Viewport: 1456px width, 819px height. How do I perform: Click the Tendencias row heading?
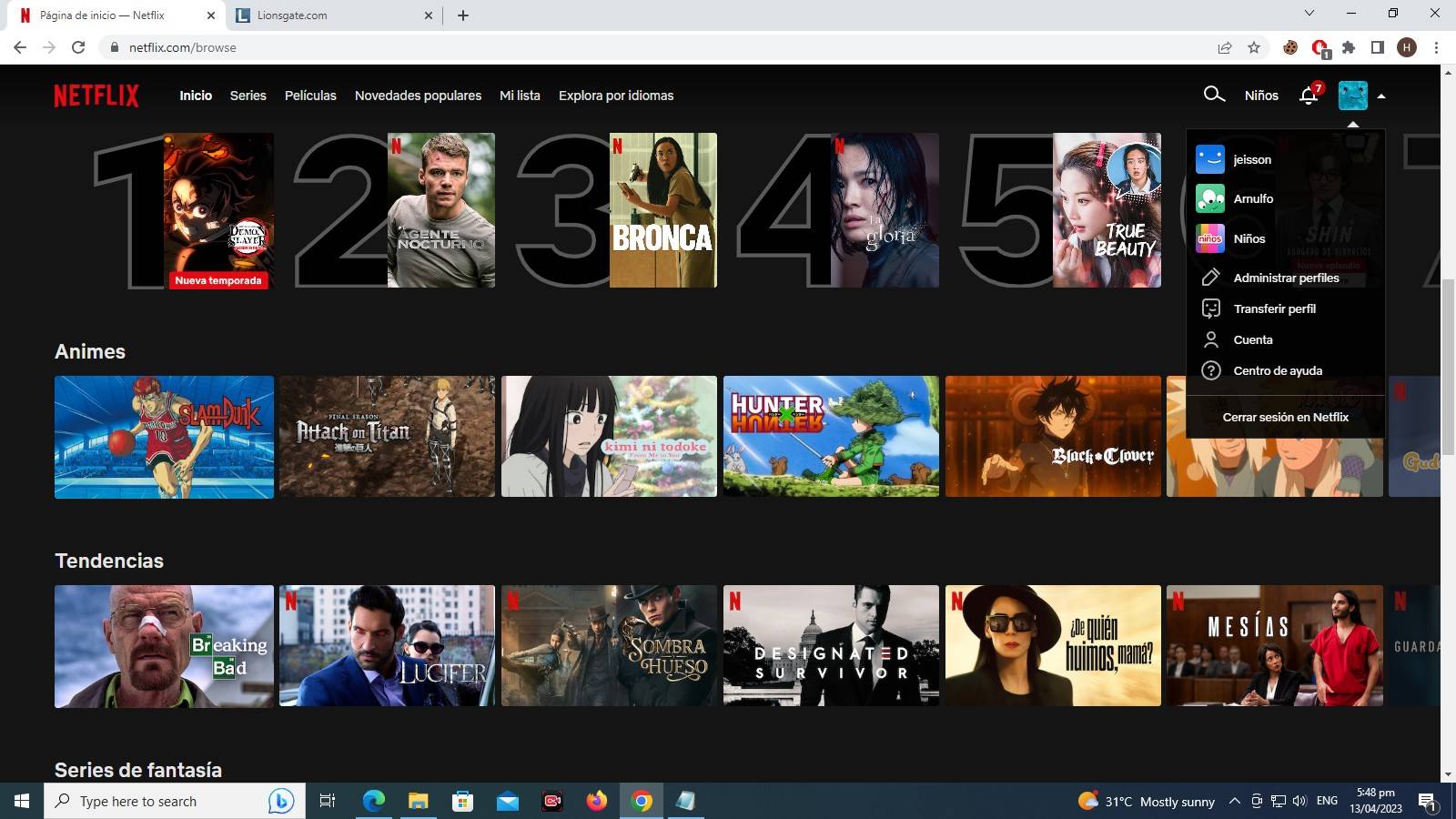pyautogui.click(x=109, y=561)
